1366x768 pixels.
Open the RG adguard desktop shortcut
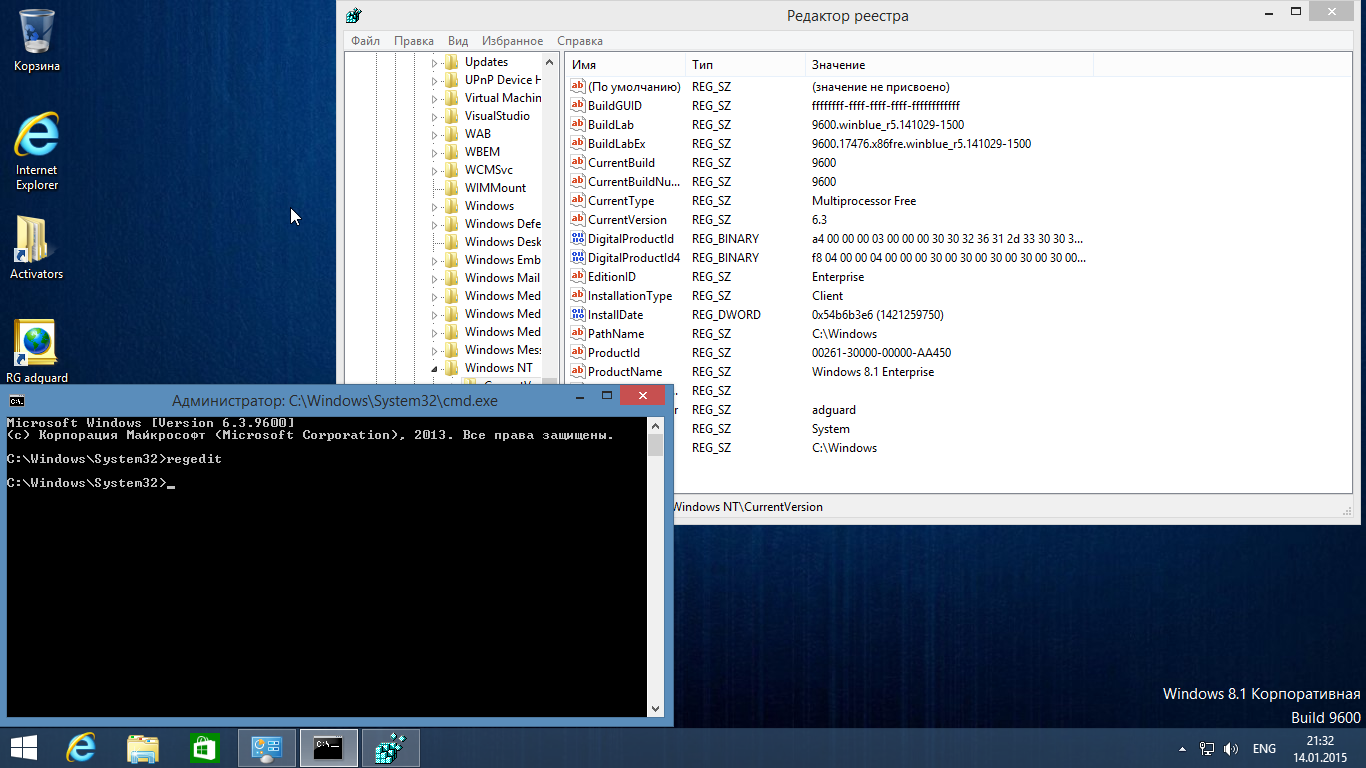37,351
